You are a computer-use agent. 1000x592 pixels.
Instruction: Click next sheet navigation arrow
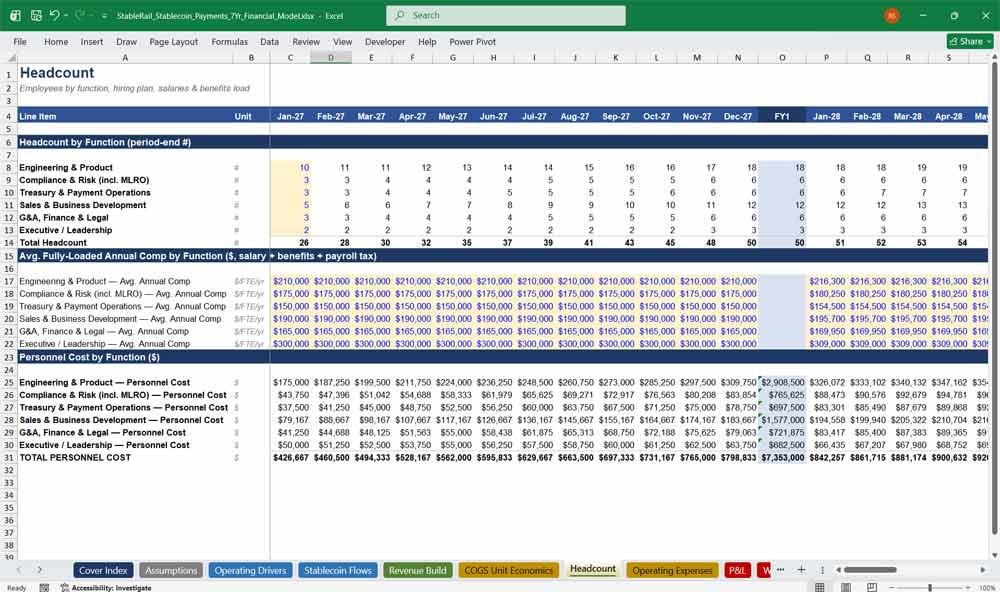(40, 570)
